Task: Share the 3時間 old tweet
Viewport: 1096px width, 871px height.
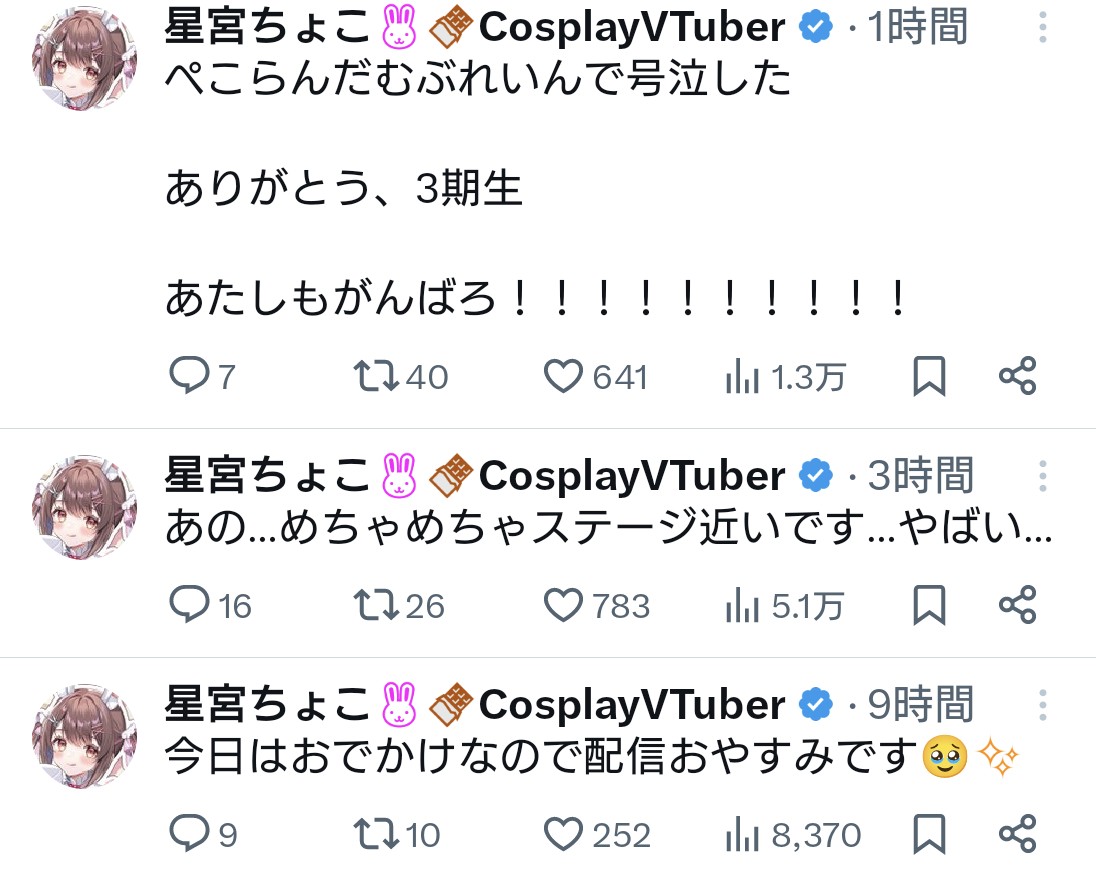Action: [1018, 605]
